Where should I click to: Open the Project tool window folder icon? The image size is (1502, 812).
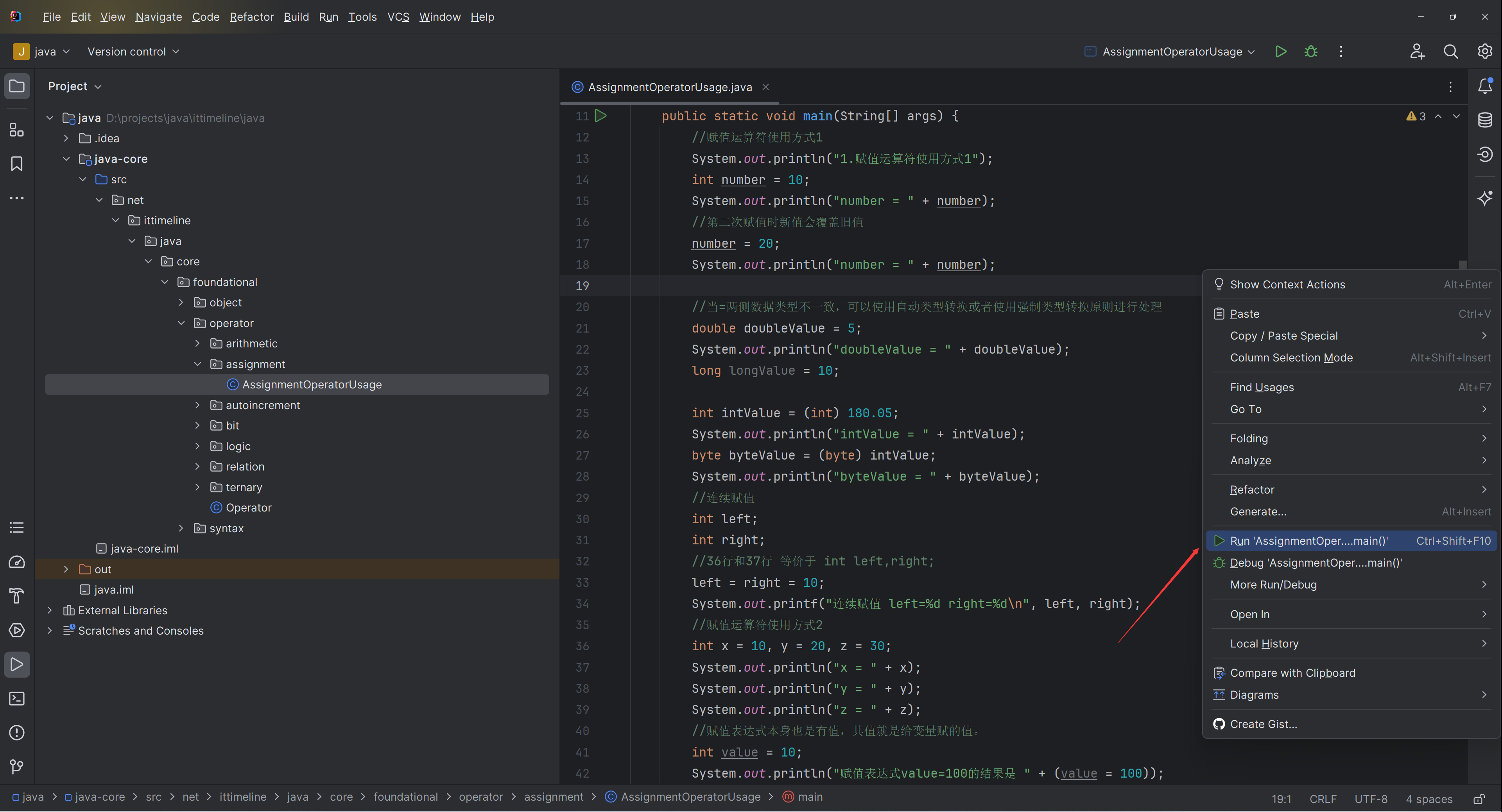coord(17,86)
